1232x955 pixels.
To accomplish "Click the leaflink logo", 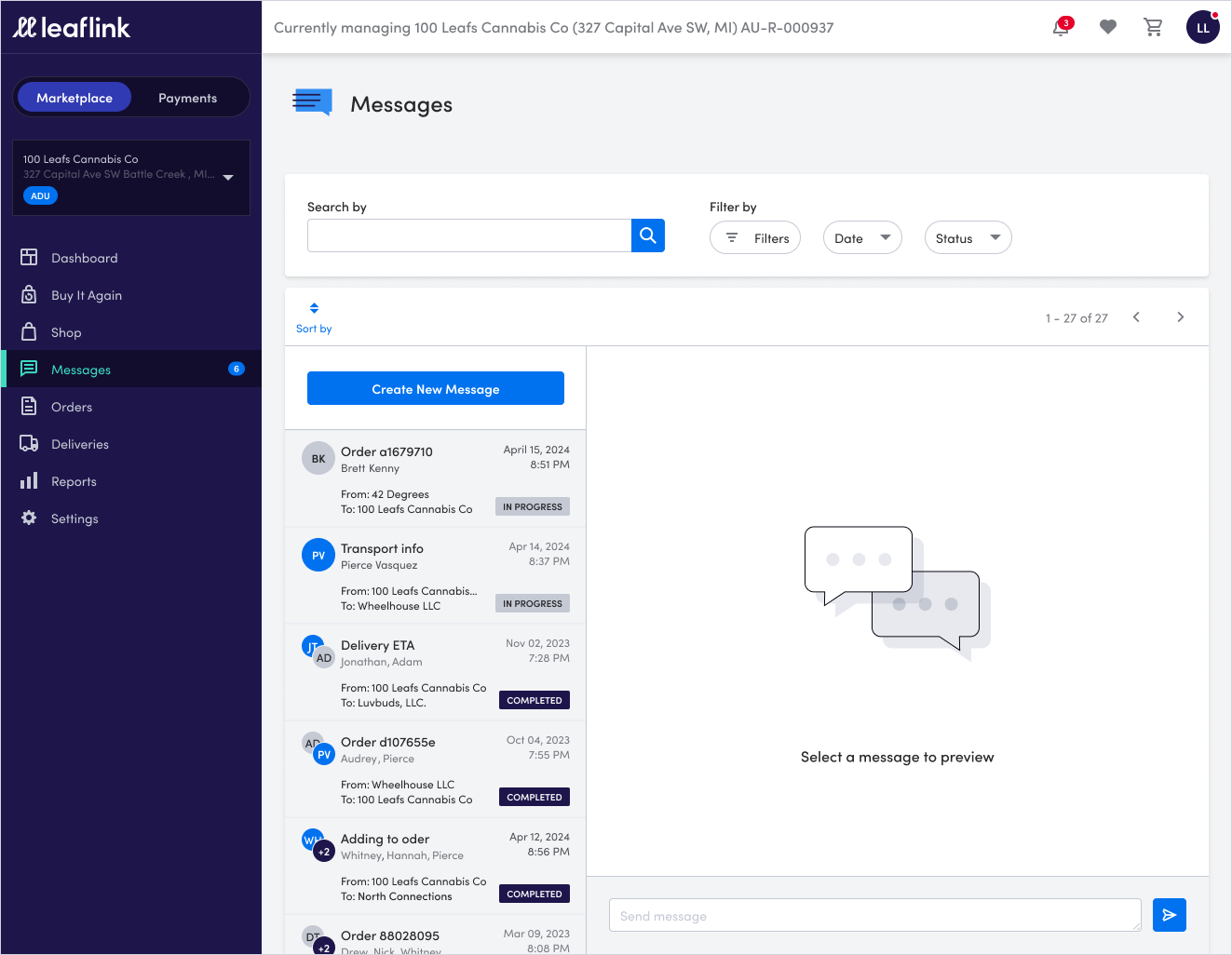I will click(72, 27).
